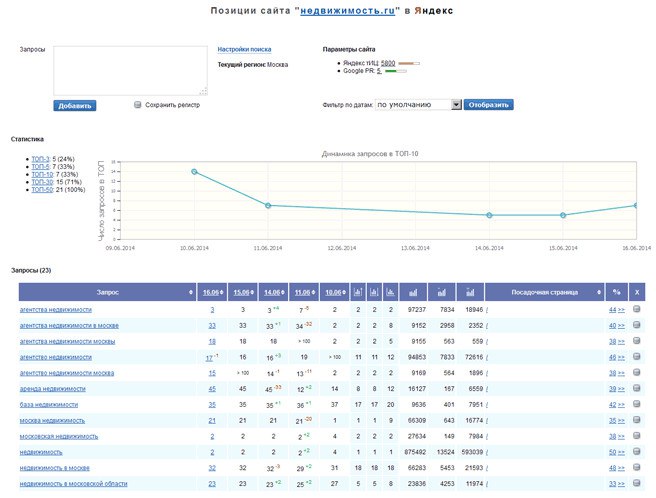The height and width of the screenshot is (498, 656).
Task: Open query link москва недвижимость
Action: tap(52, 421)
